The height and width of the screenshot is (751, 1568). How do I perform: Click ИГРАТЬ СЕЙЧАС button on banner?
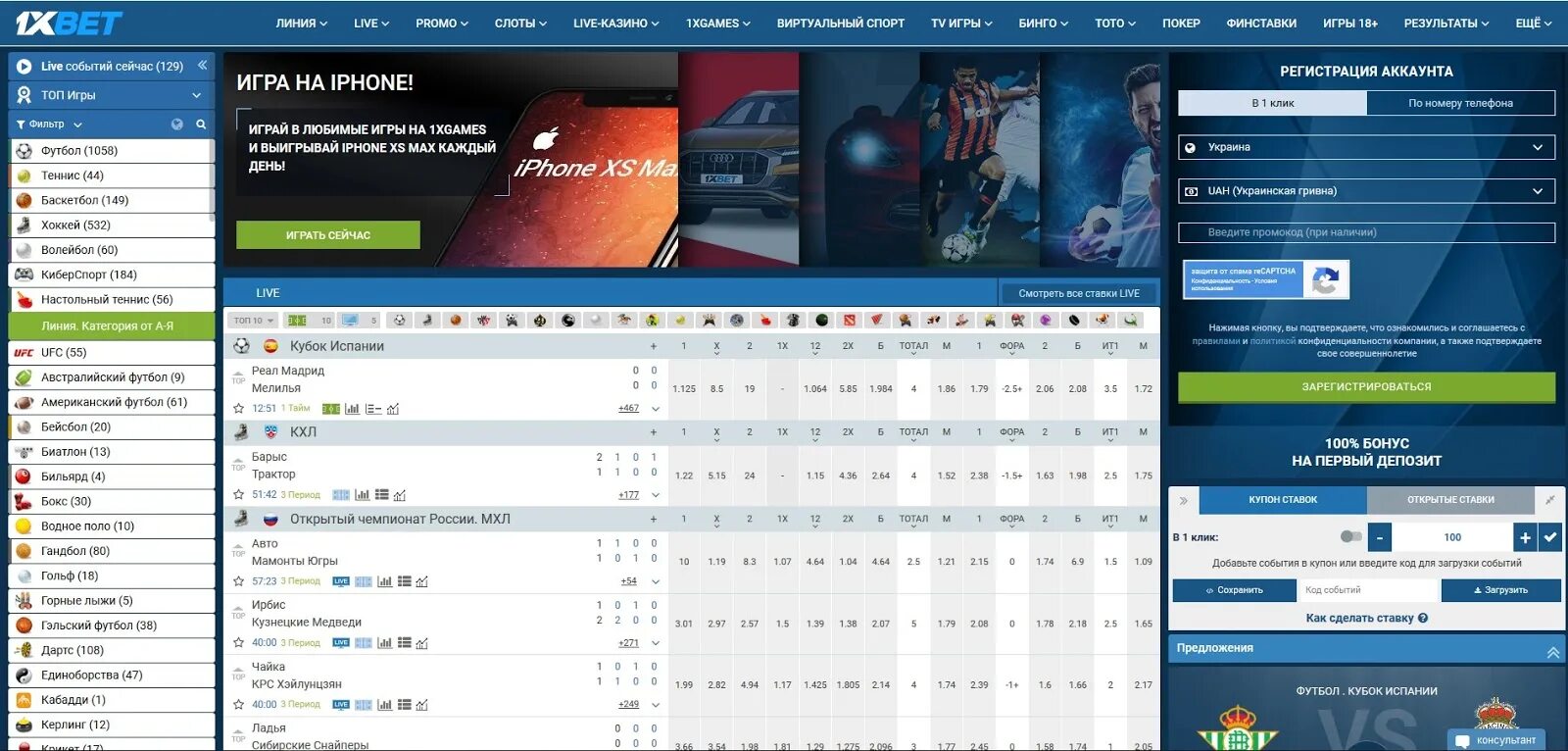(327, 235)
